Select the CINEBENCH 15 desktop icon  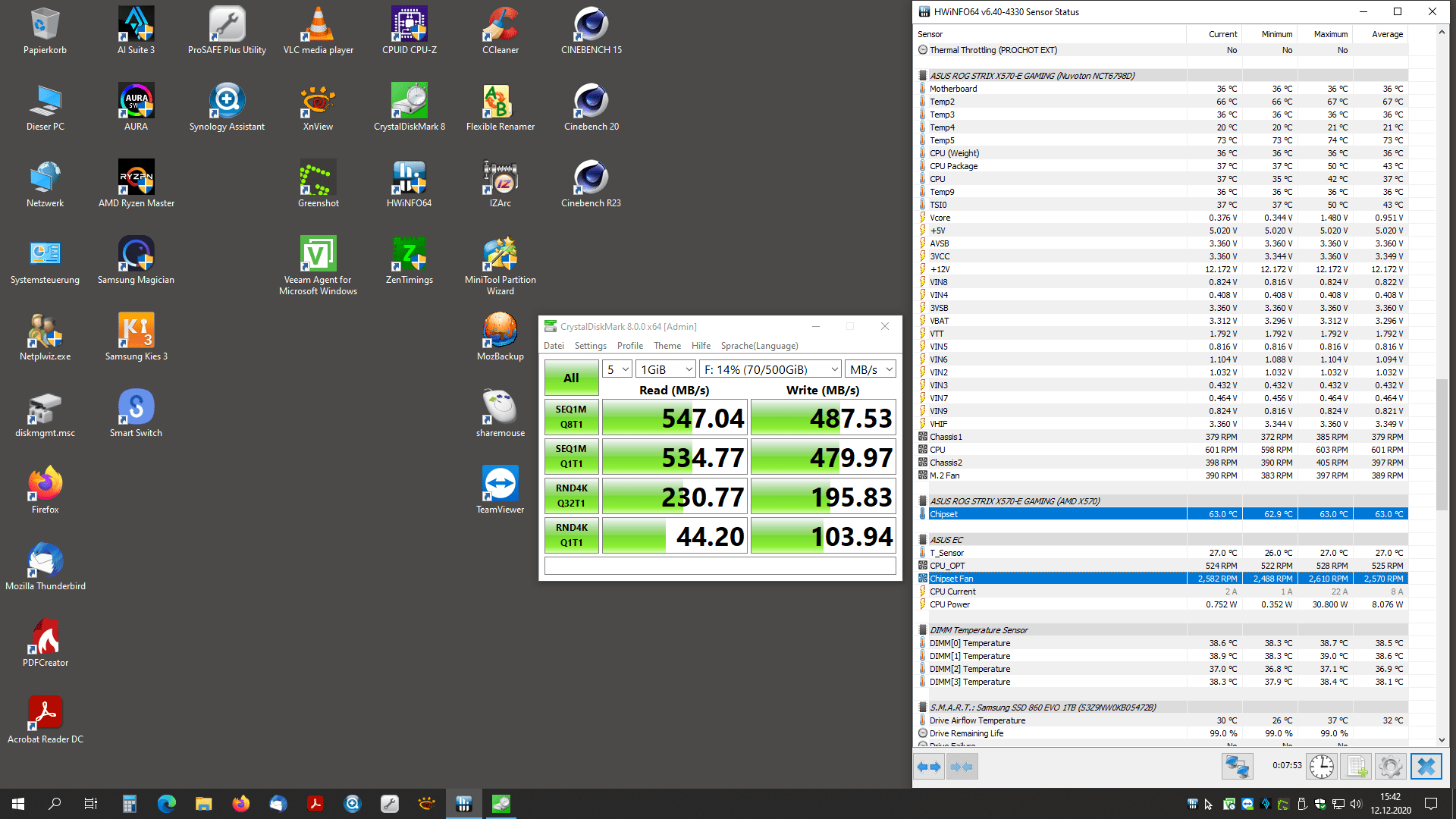(591, 32)
